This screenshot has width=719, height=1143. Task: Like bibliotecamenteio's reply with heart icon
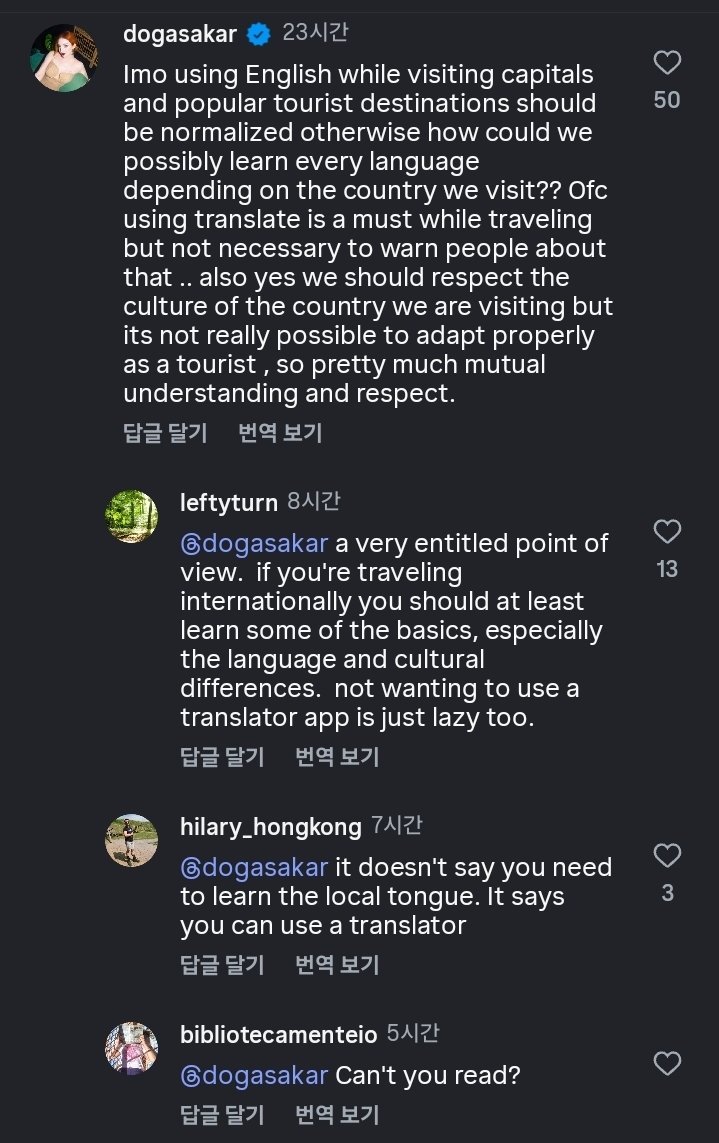[667, 1063]
